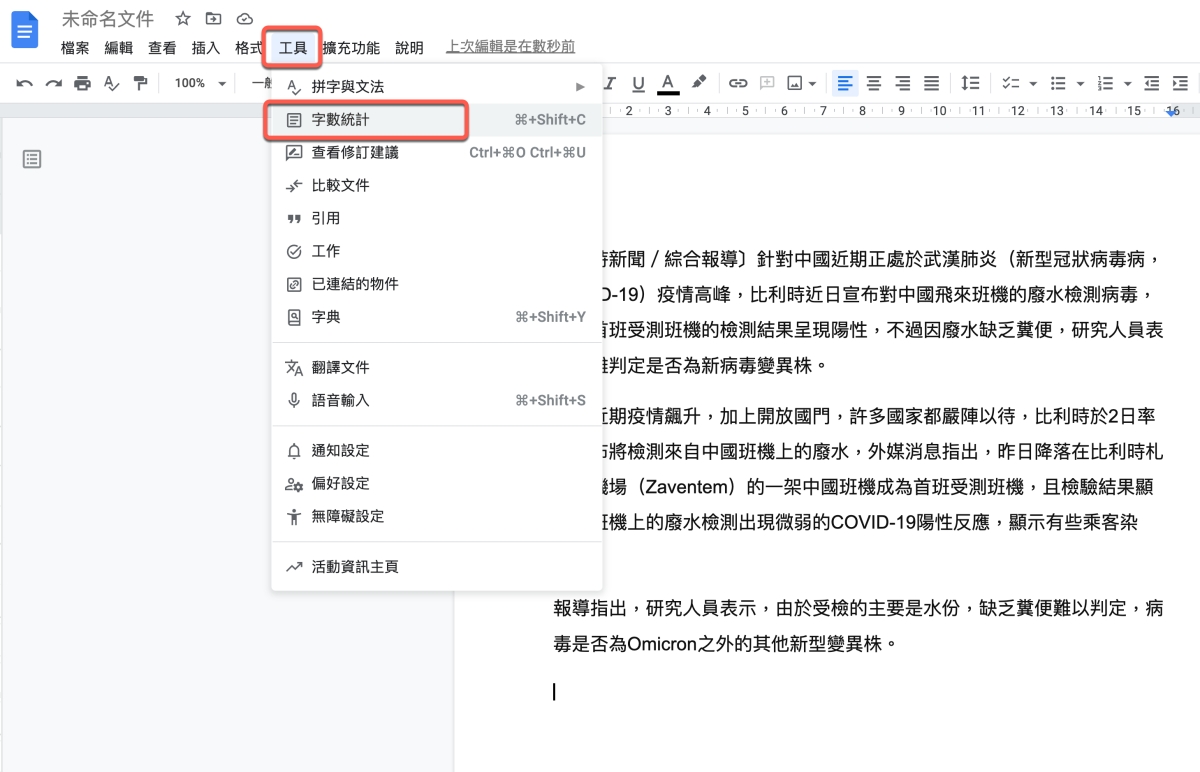Screen dimensions: 1200x772
Task: Open the 100% zoom dropdown
Action: pos(201,83)
